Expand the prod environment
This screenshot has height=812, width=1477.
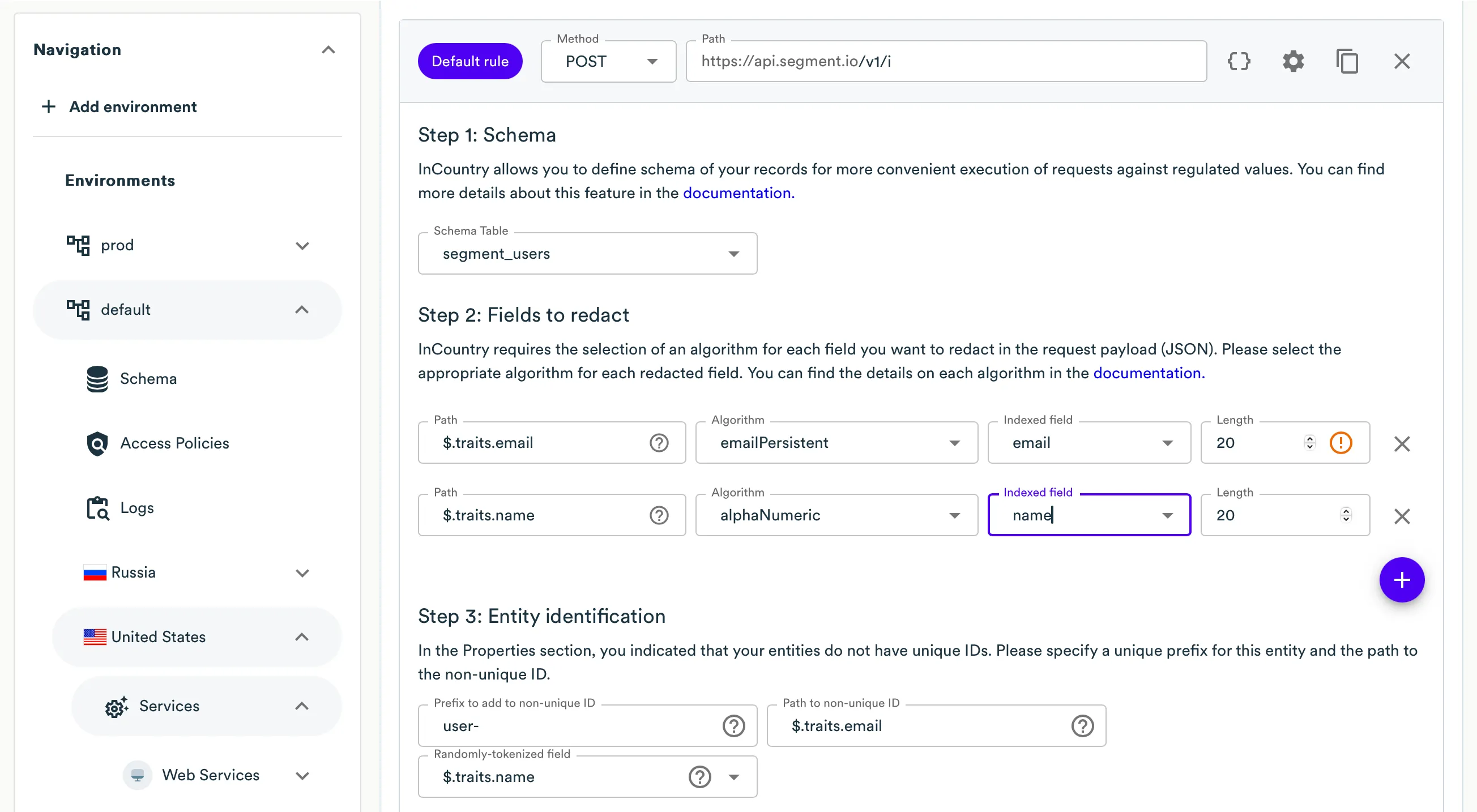pyautogui.click(x=302, y=245)
